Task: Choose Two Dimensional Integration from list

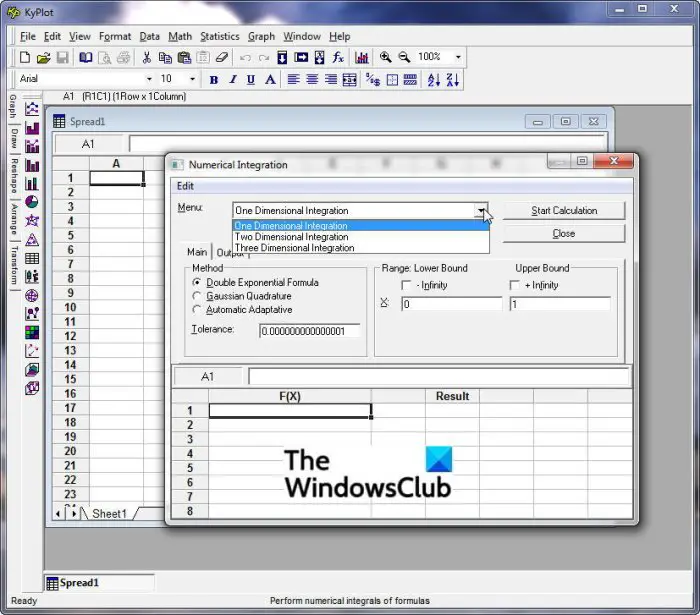Action: (361, 237)
